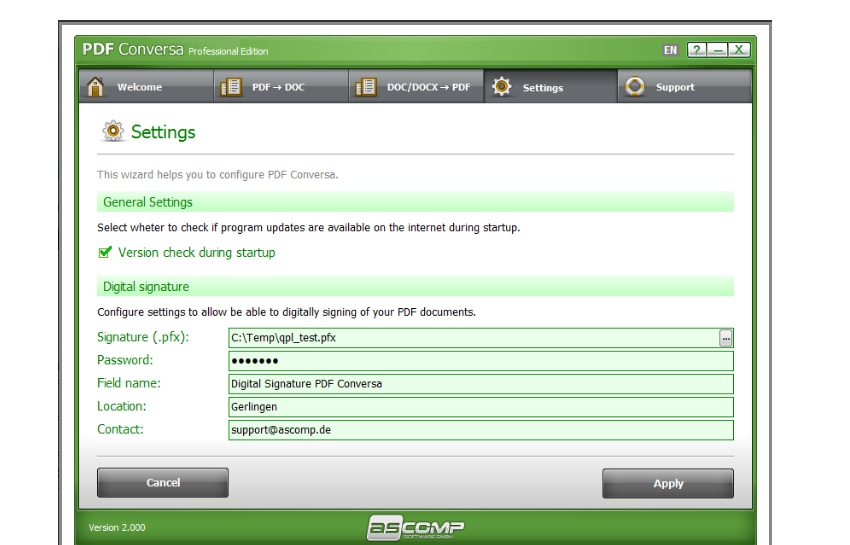The height and width of the screenshot is (545, 850).
Task: Click the lifebuoy icon on Support tab
Action: (635, 87)
